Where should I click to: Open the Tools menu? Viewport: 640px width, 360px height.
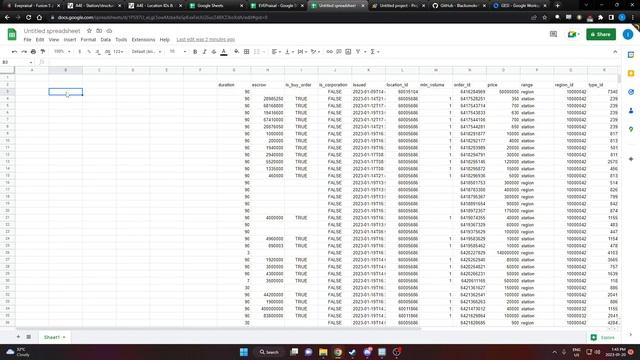121,40
